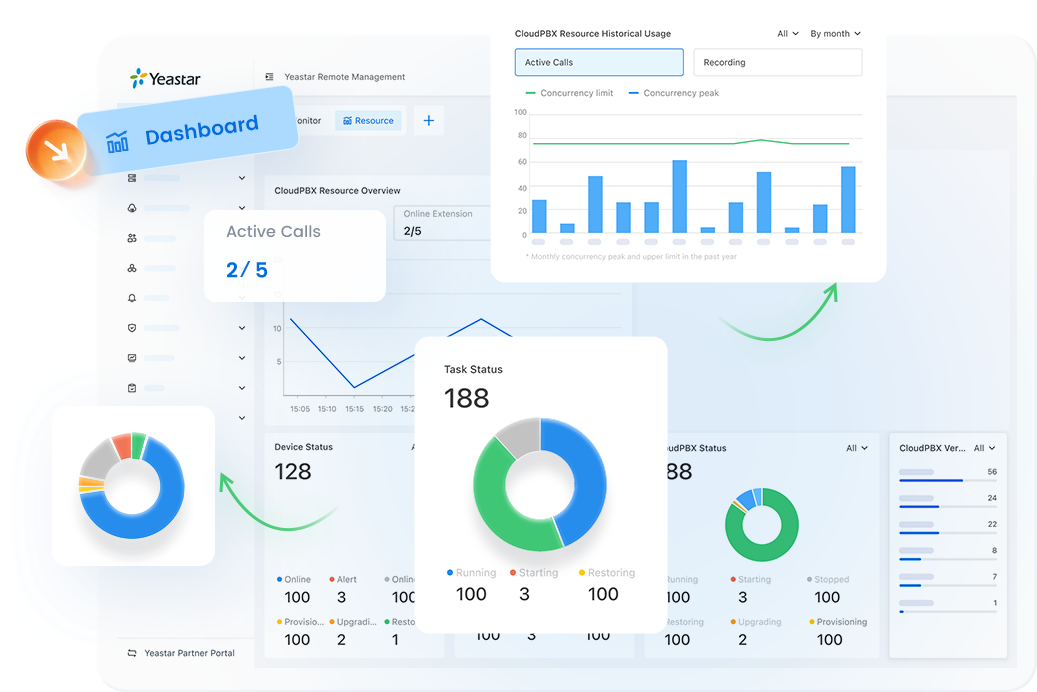
Task: Click the sidebar collapse icon near Yeastar Remote Management
Action: tap(269, 77)
